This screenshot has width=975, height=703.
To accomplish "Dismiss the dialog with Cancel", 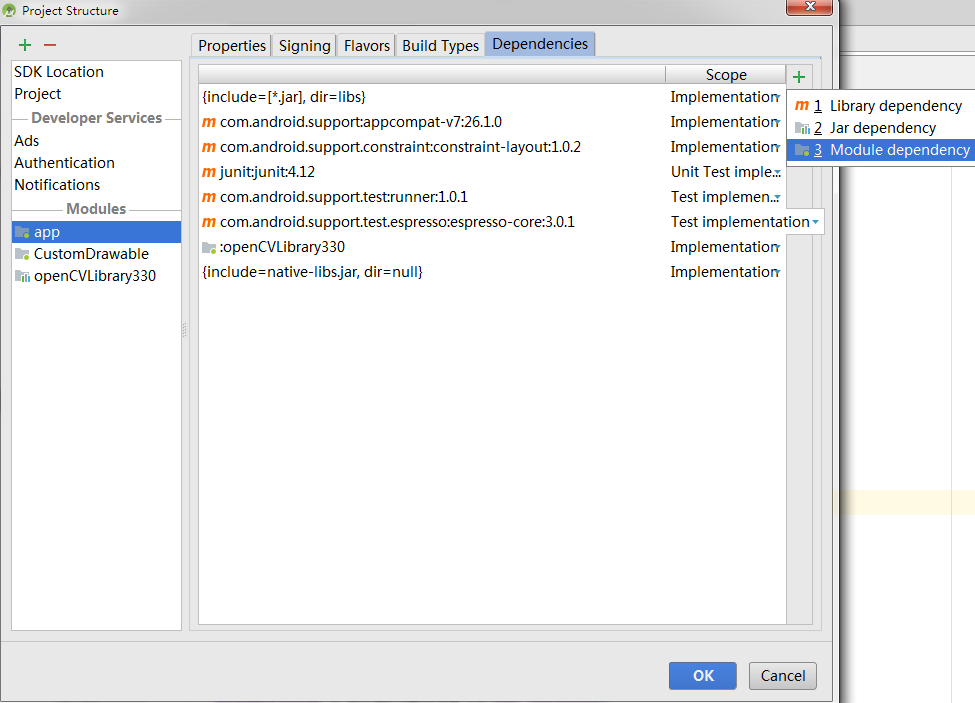I will pos(782,676).
